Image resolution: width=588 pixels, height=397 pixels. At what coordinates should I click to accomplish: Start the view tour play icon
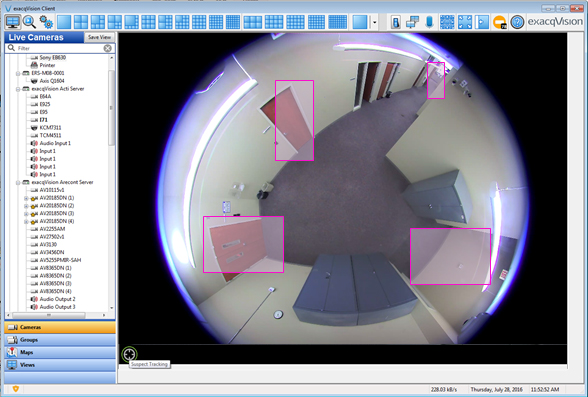(x=482, y=22)
